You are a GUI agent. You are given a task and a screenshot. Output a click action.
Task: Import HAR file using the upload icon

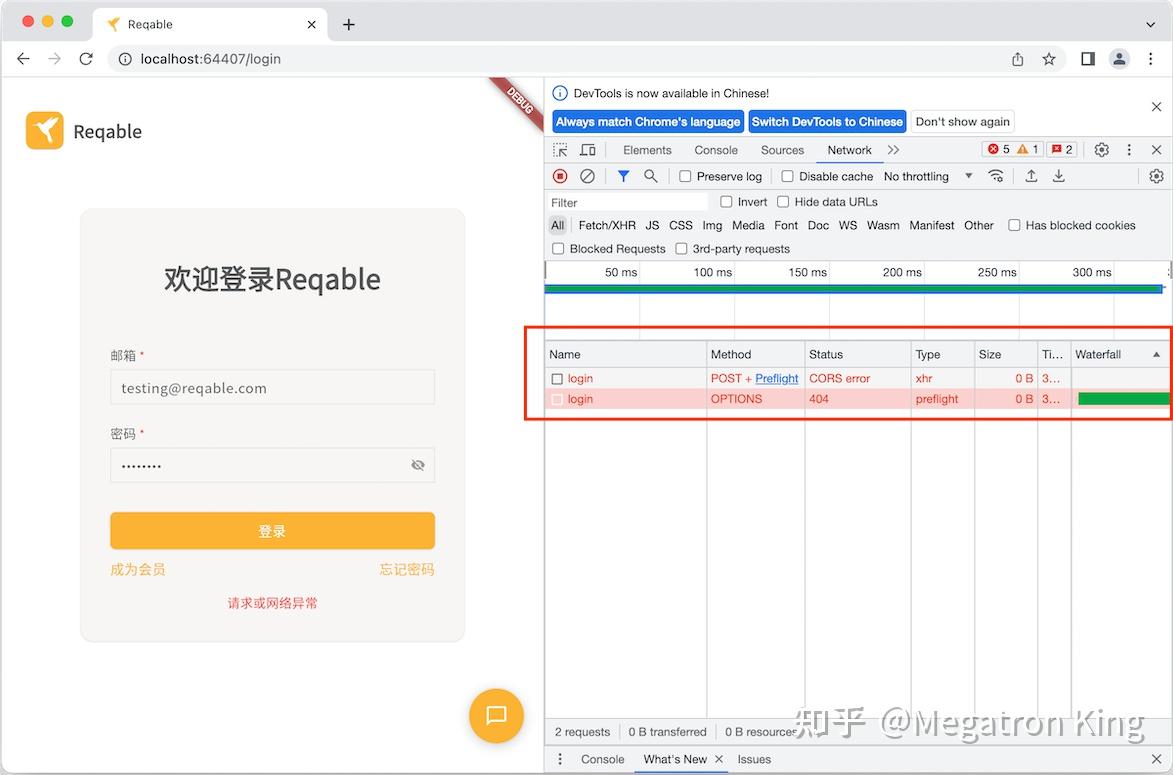click(1031, 176)
